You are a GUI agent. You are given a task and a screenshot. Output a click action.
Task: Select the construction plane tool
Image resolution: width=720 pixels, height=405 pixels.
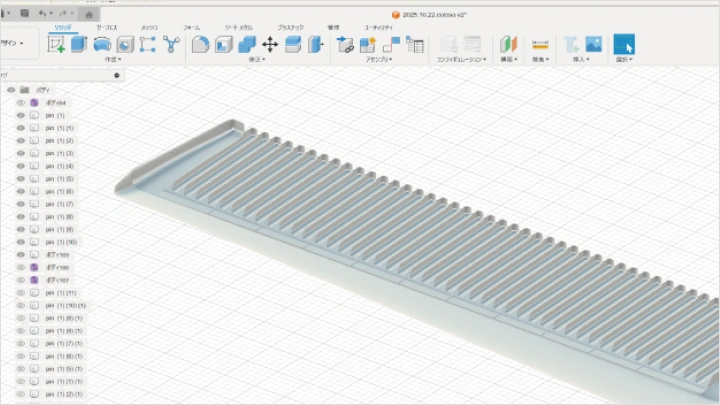[x=508, y=45]
